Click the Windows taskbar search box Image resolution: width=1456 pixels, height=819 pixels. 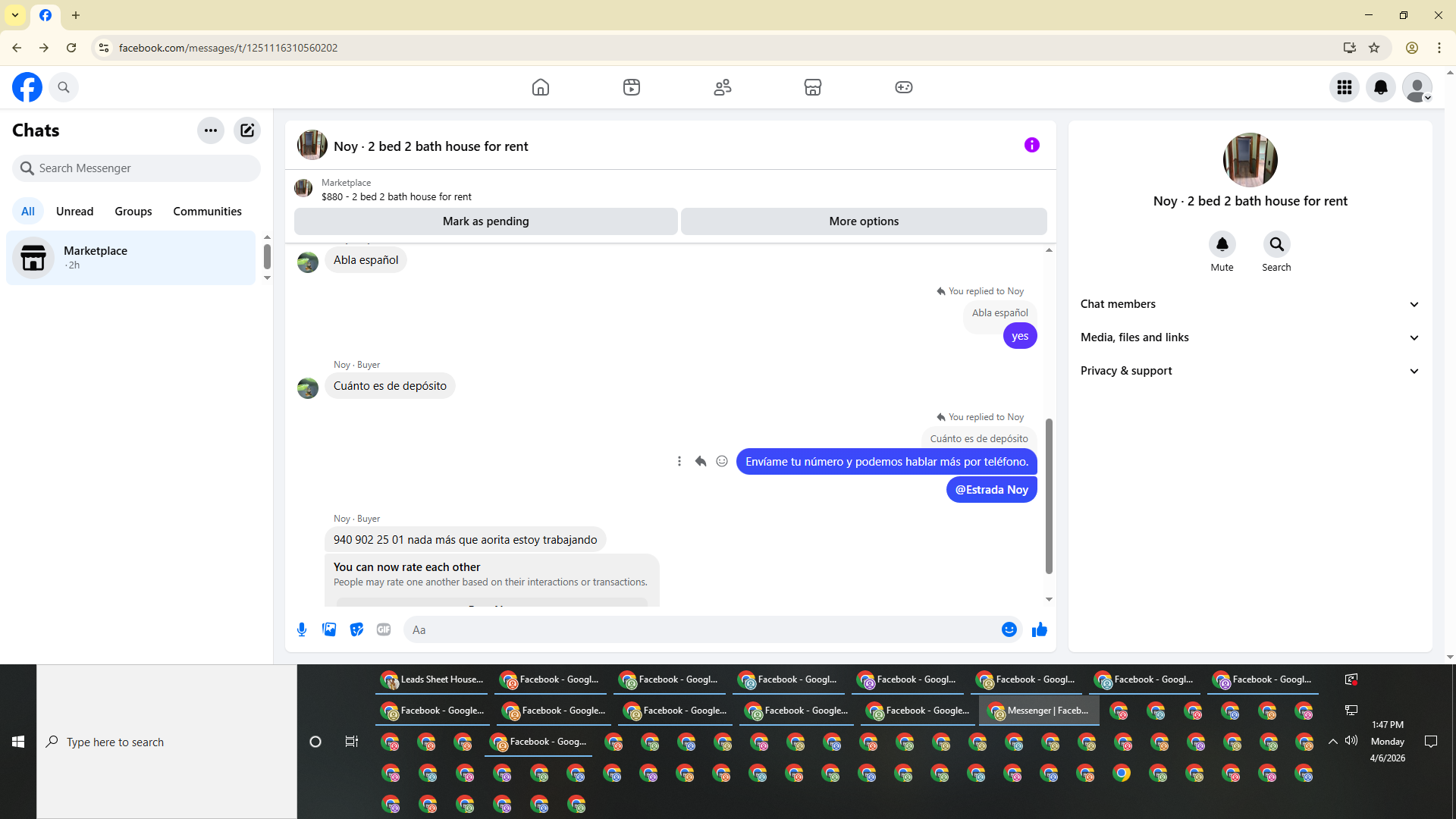167,742
